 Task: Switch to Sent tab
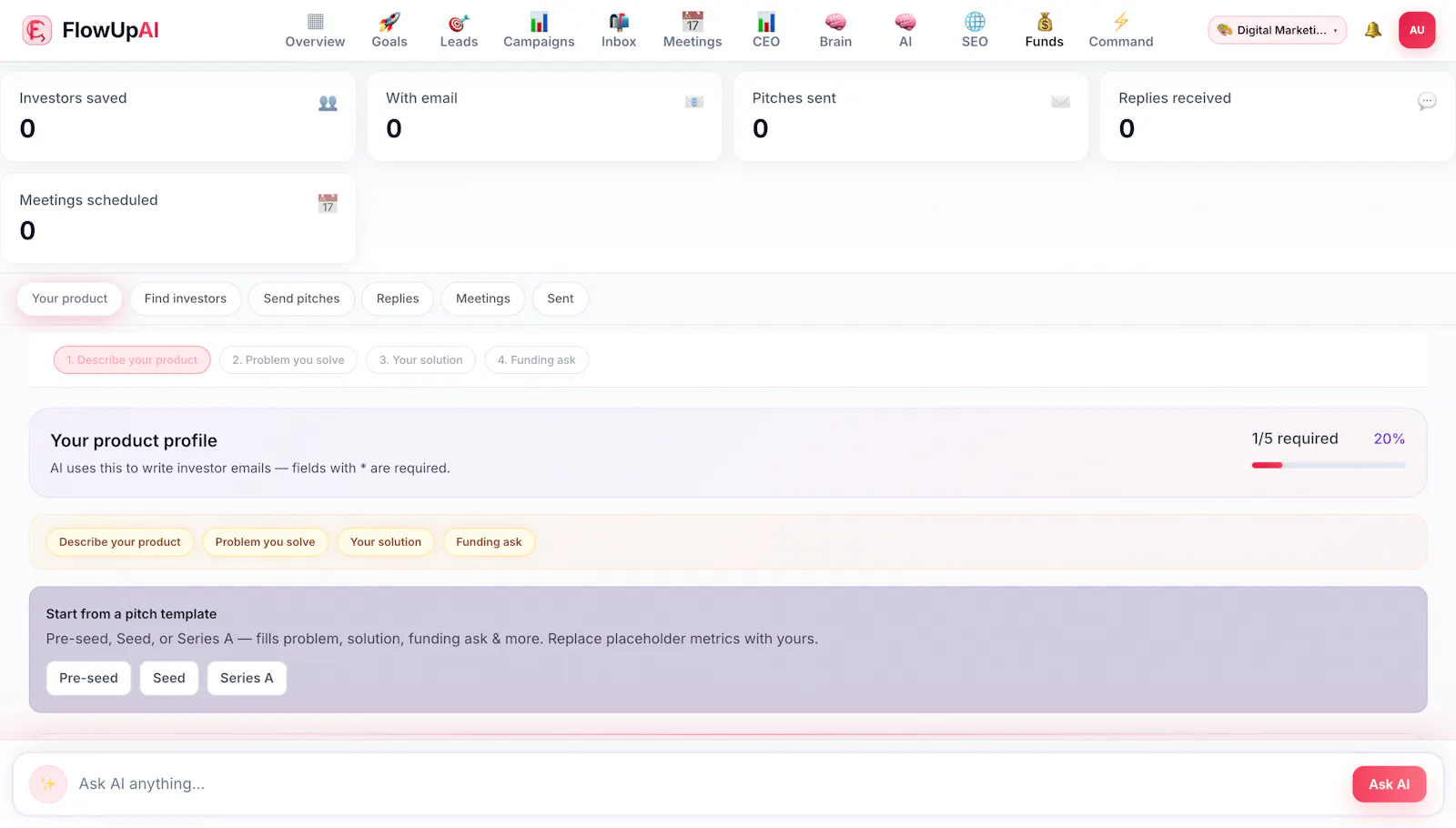coord(561,298)
